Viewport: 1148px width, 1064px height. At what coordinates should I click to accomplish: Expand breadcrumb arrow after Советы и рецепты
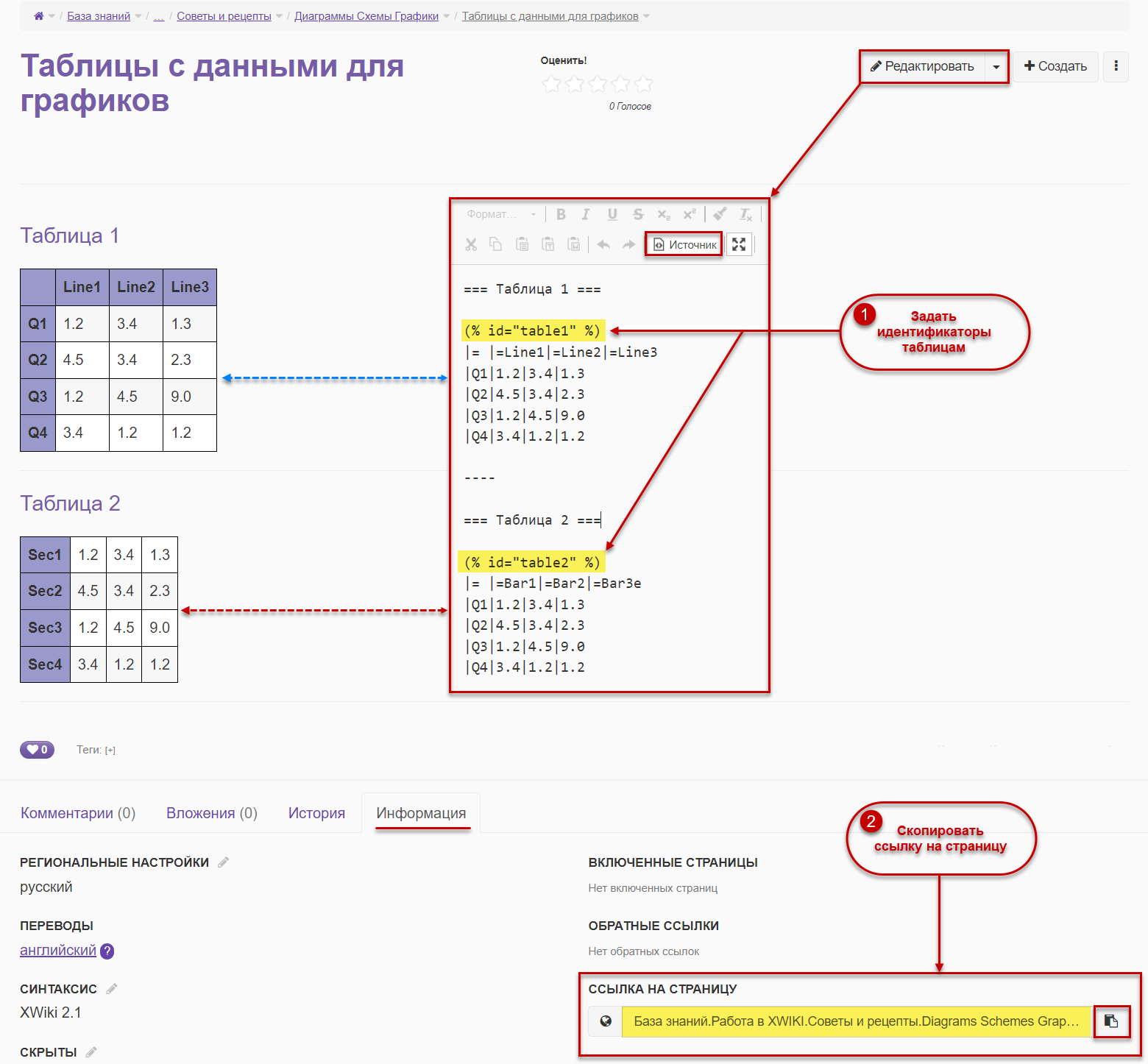pyautogui.click(x=279, y=16)
